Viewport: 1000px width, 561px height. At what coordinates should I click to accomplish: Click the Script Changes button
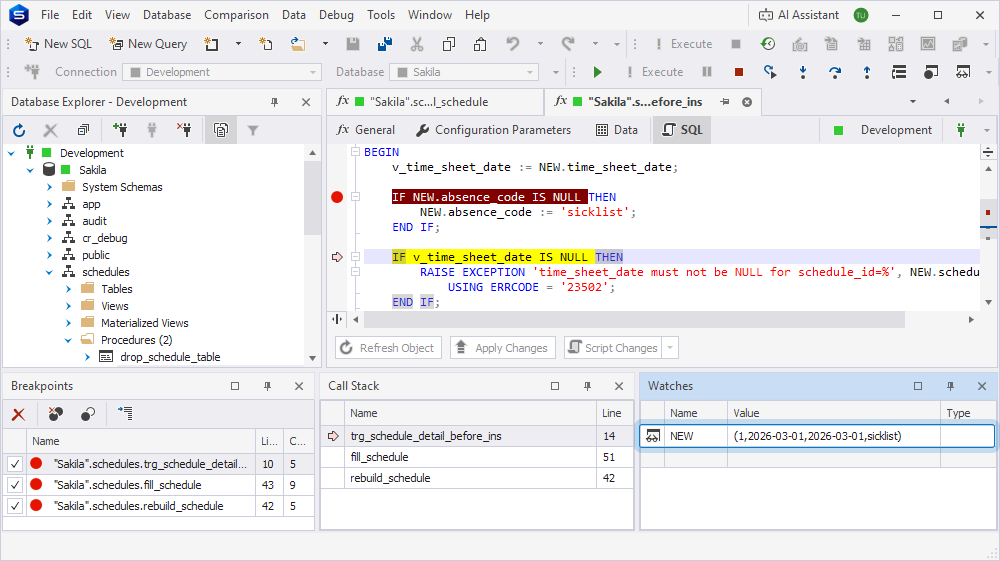pos(613,348)
